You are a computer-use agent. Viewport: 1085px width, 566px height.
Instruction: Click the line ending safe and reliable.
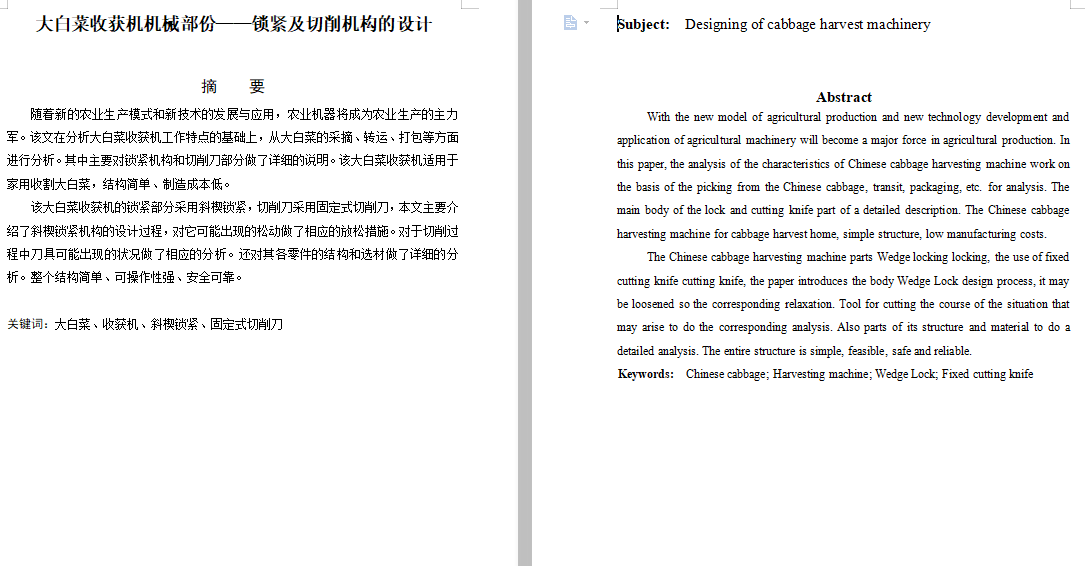point(794,351)
